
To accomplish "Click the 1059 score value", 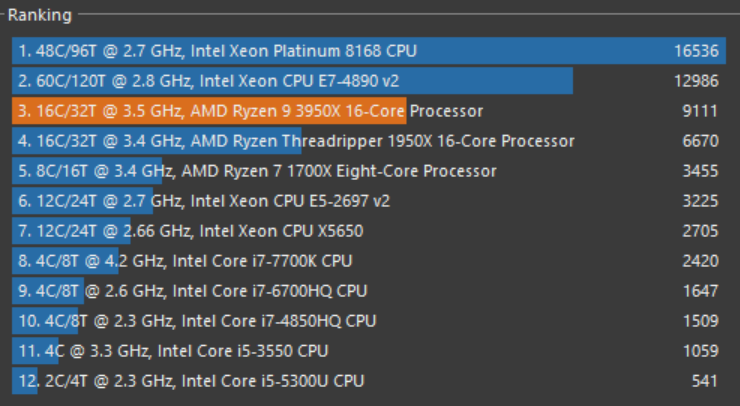I will click(x=700, y=351).
